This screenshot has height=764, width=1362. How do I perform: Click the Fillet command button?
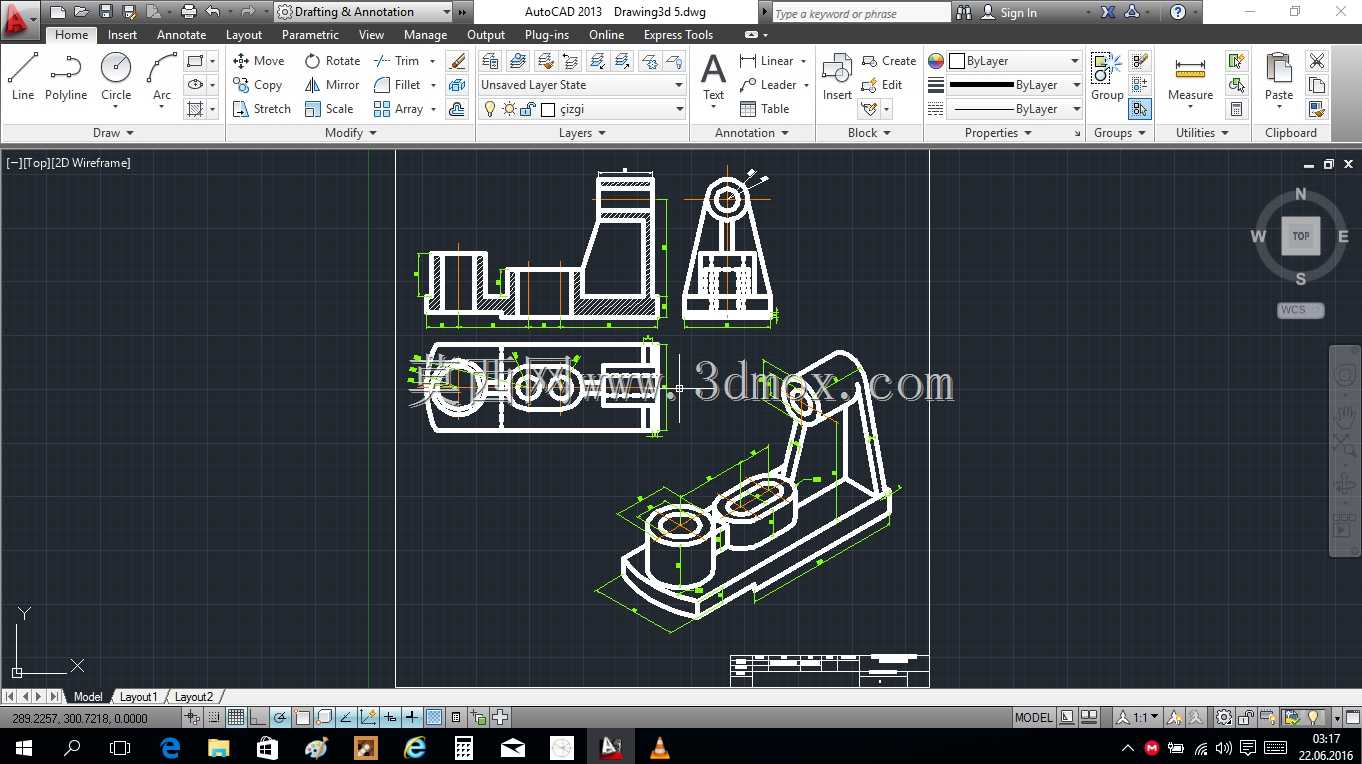pos(397,85)
